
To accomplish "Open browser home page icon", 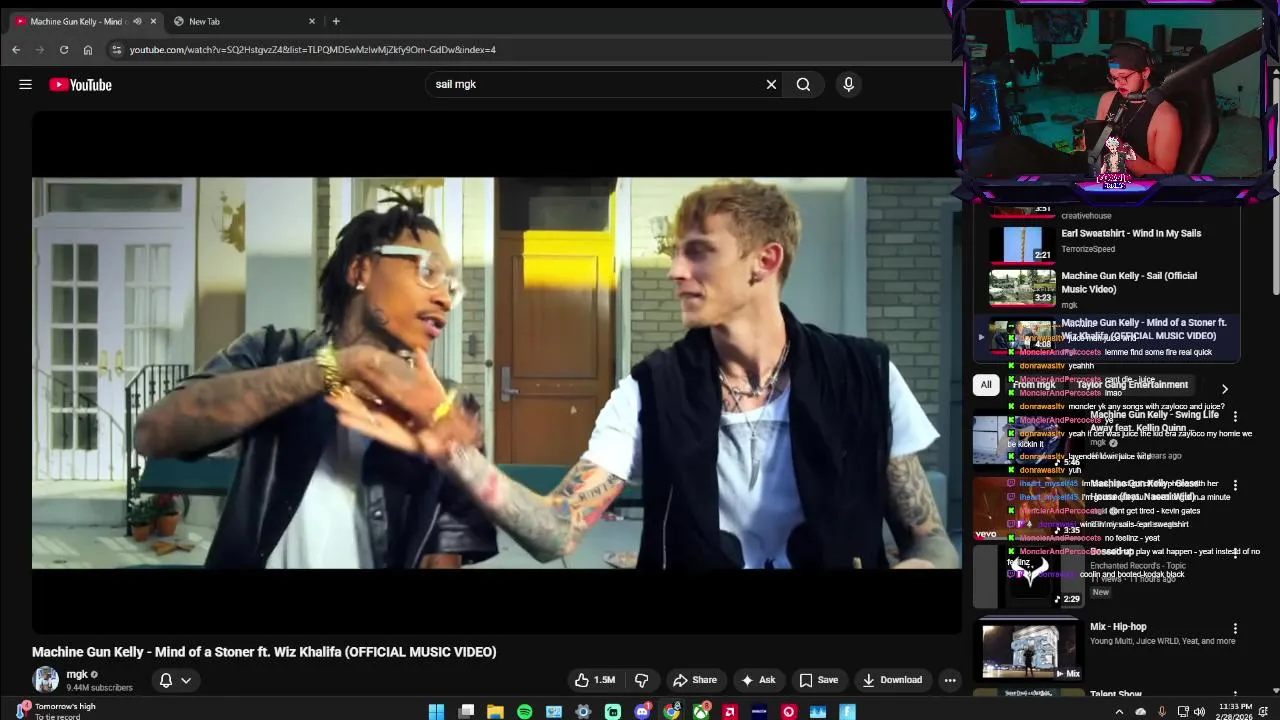I will pos(88,49).
